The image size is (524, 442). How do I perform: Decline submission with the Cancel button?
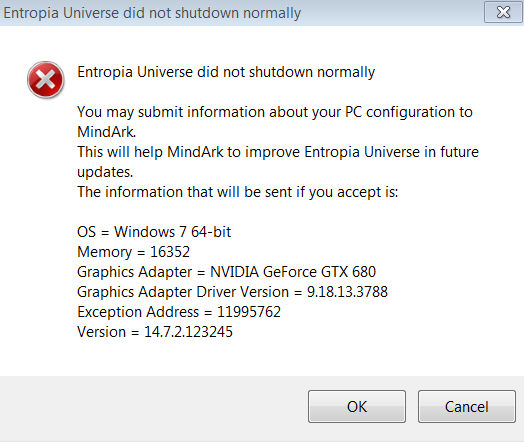pyautogui.click(x=467, y=406)
